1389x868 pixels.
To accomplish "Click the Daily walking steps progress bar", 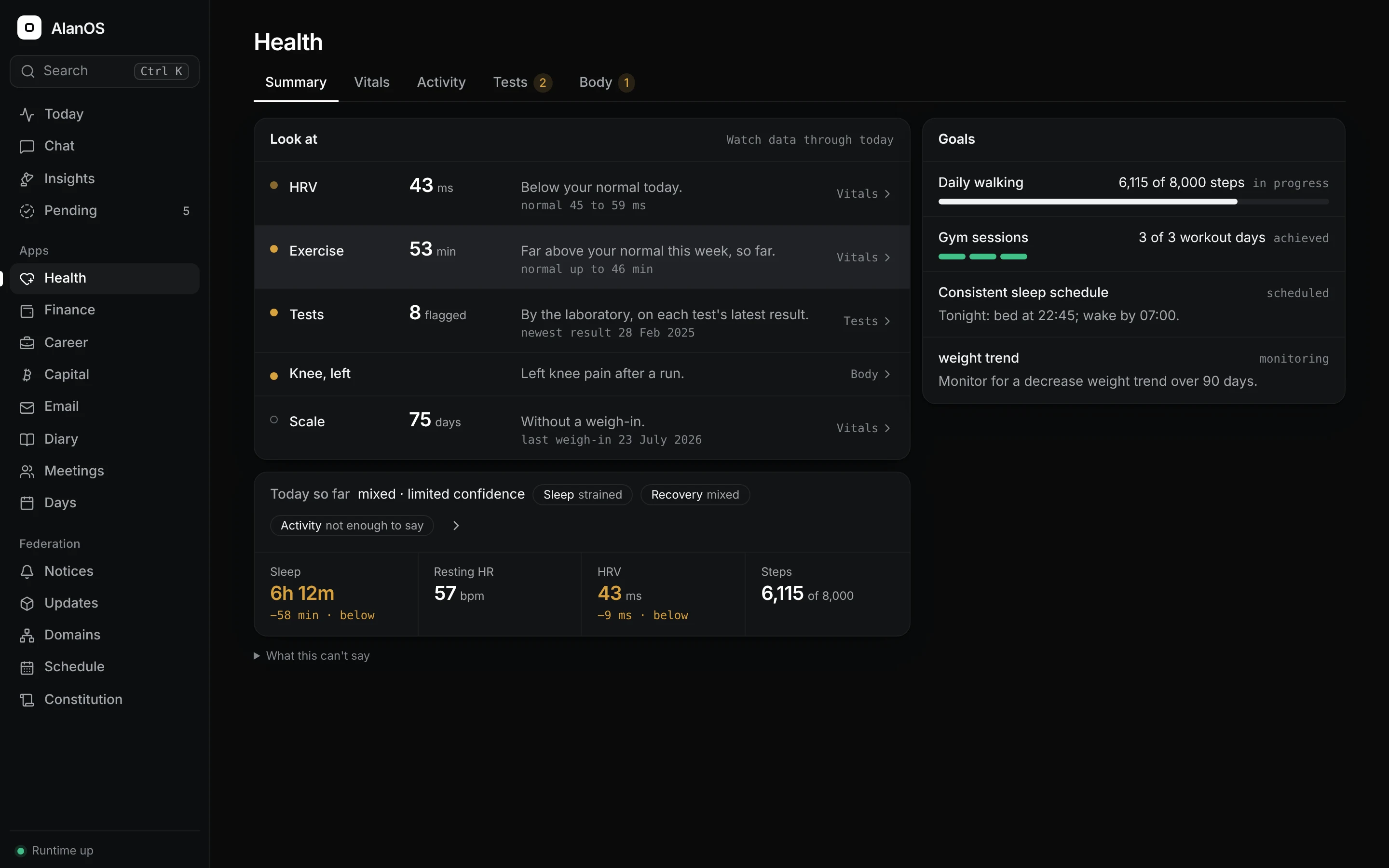I will click(x=1133, y=202).
